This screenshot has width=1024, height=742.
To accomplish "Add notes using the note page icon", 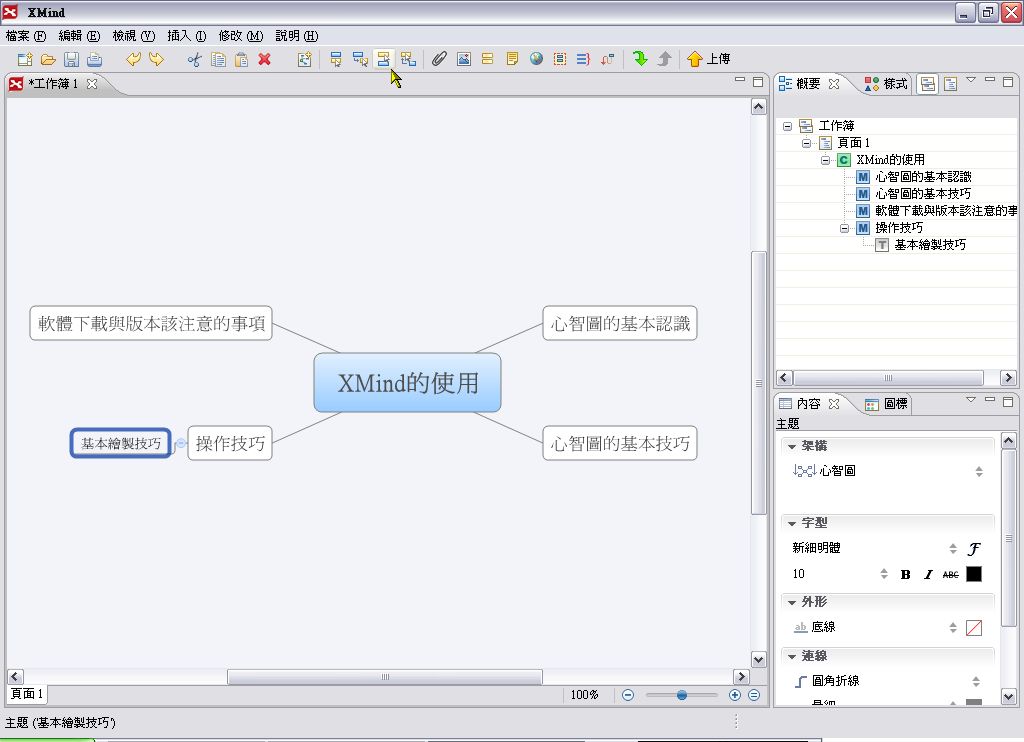I will (x=512, y=59).
